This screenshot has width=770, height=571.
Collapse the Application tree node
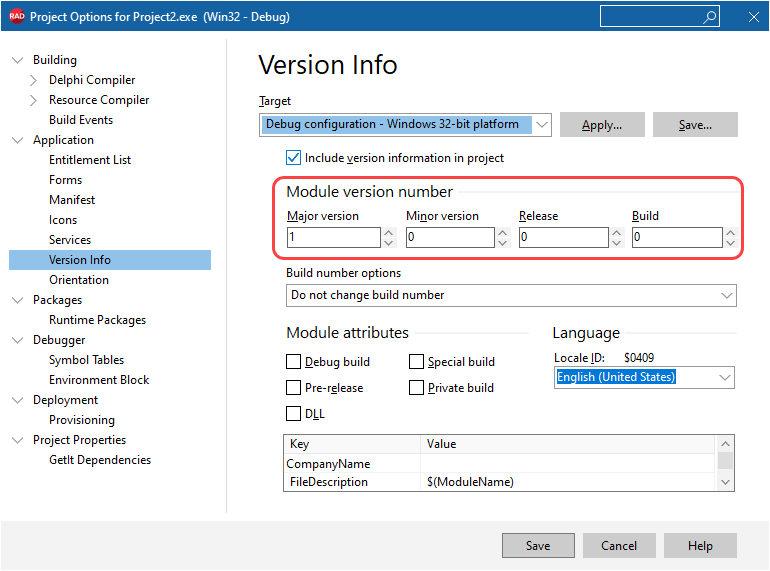pyautogui.click(x=18, y=140)
